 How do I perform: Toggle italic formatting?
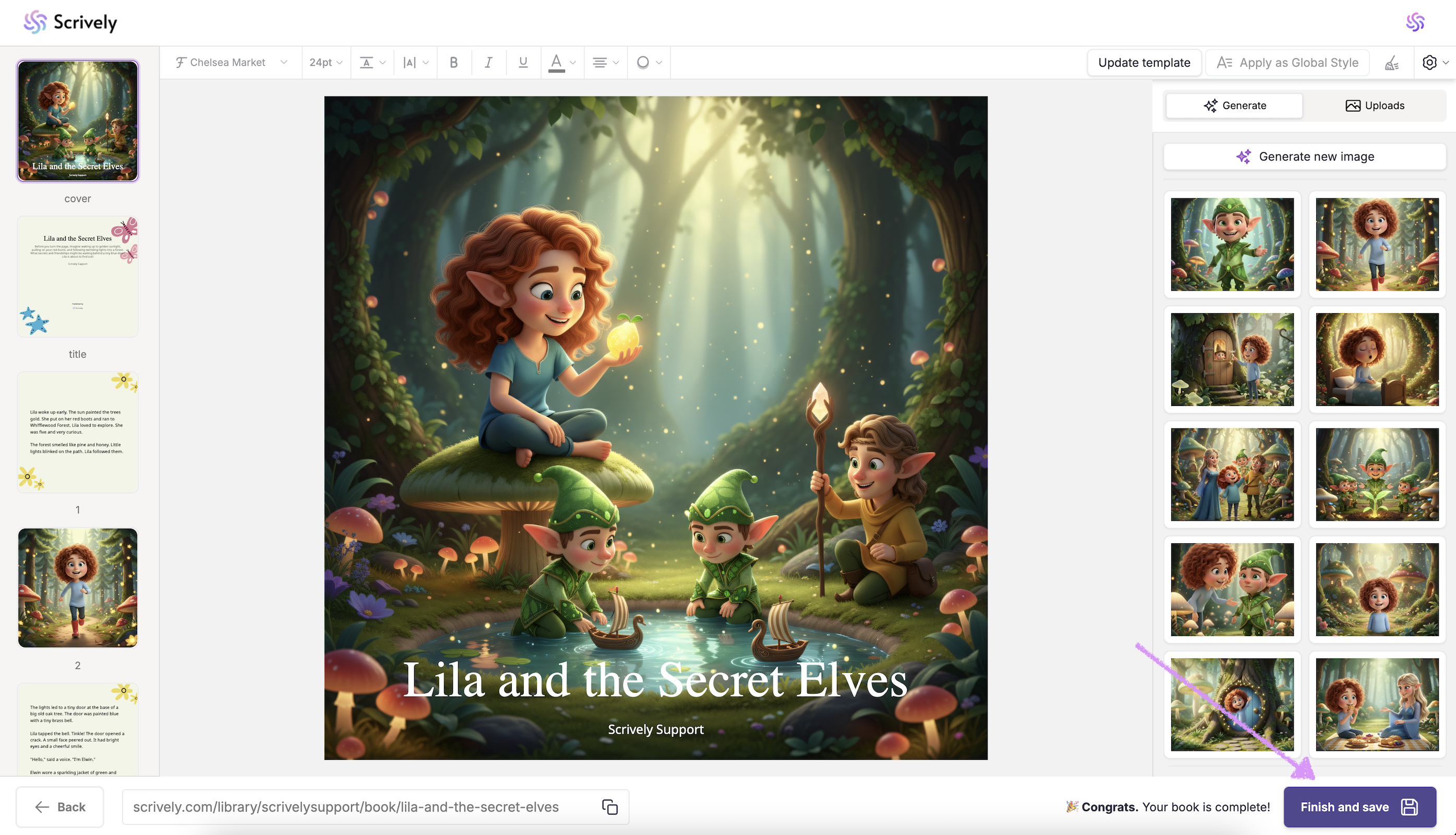point(488,63)
